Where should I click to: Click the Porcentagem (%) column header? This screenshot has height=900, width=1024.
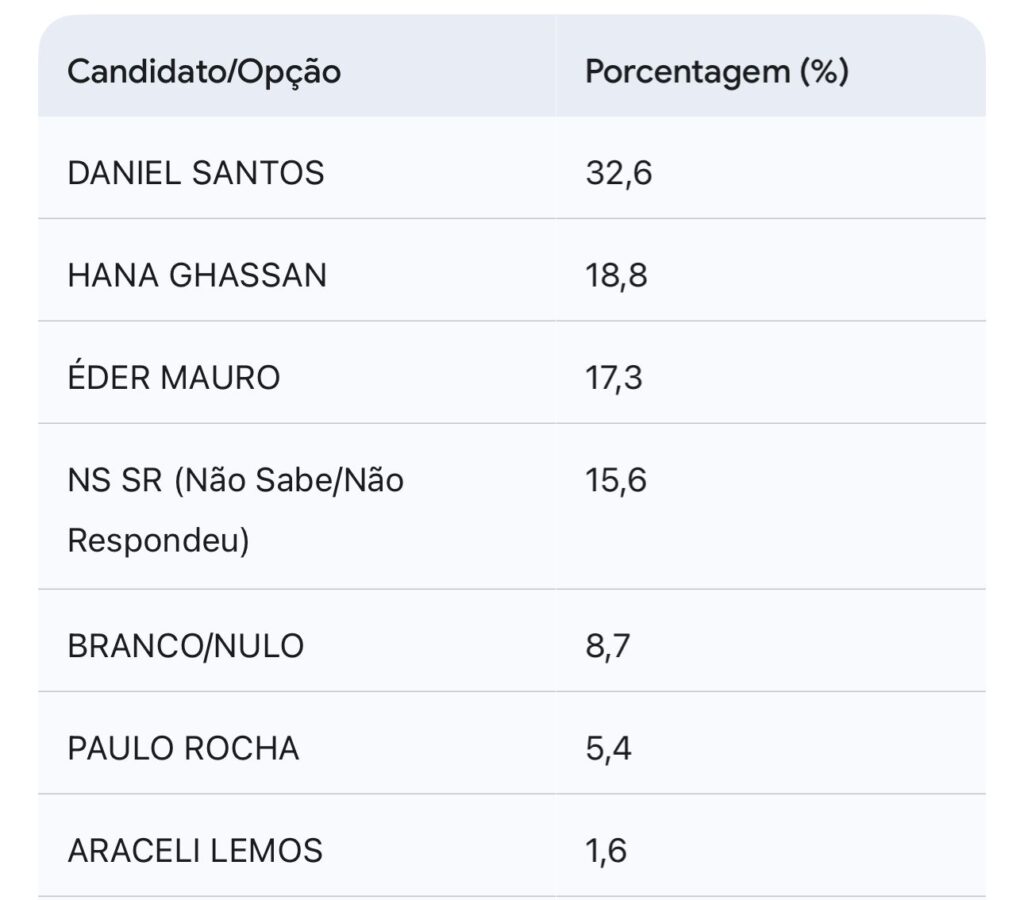pyautogui.click(x=716, y=72)
